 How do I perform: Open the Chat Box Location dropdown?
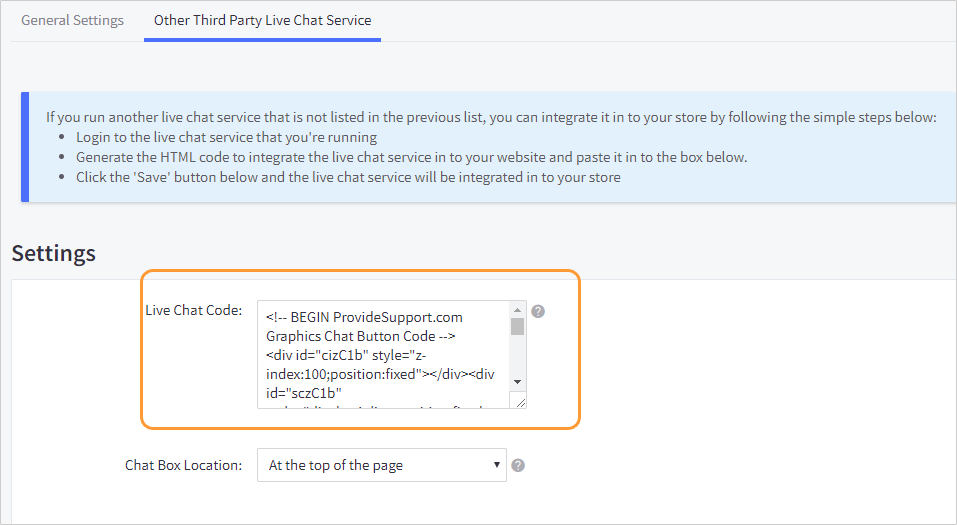381,465
